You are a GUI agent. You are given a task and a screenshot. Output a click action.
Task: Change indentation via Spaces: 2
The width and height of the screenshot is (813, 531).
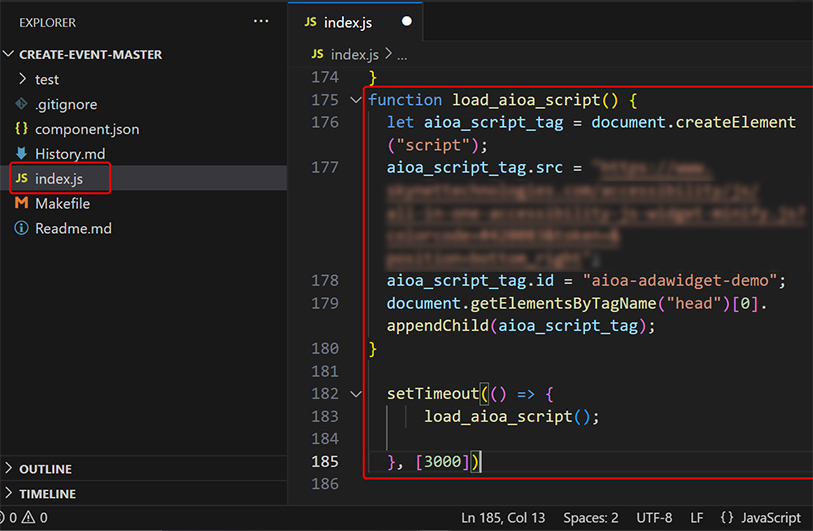(x=589, y=518)
